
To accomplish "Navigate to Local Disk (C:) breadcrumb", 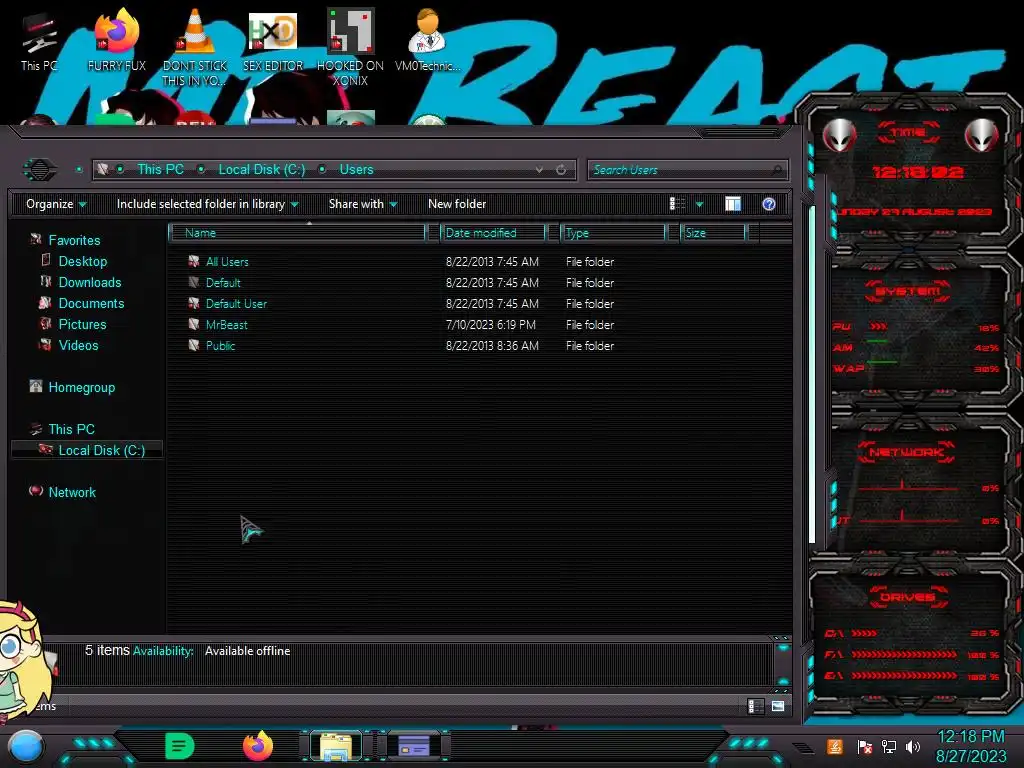I will coord(262,170).
